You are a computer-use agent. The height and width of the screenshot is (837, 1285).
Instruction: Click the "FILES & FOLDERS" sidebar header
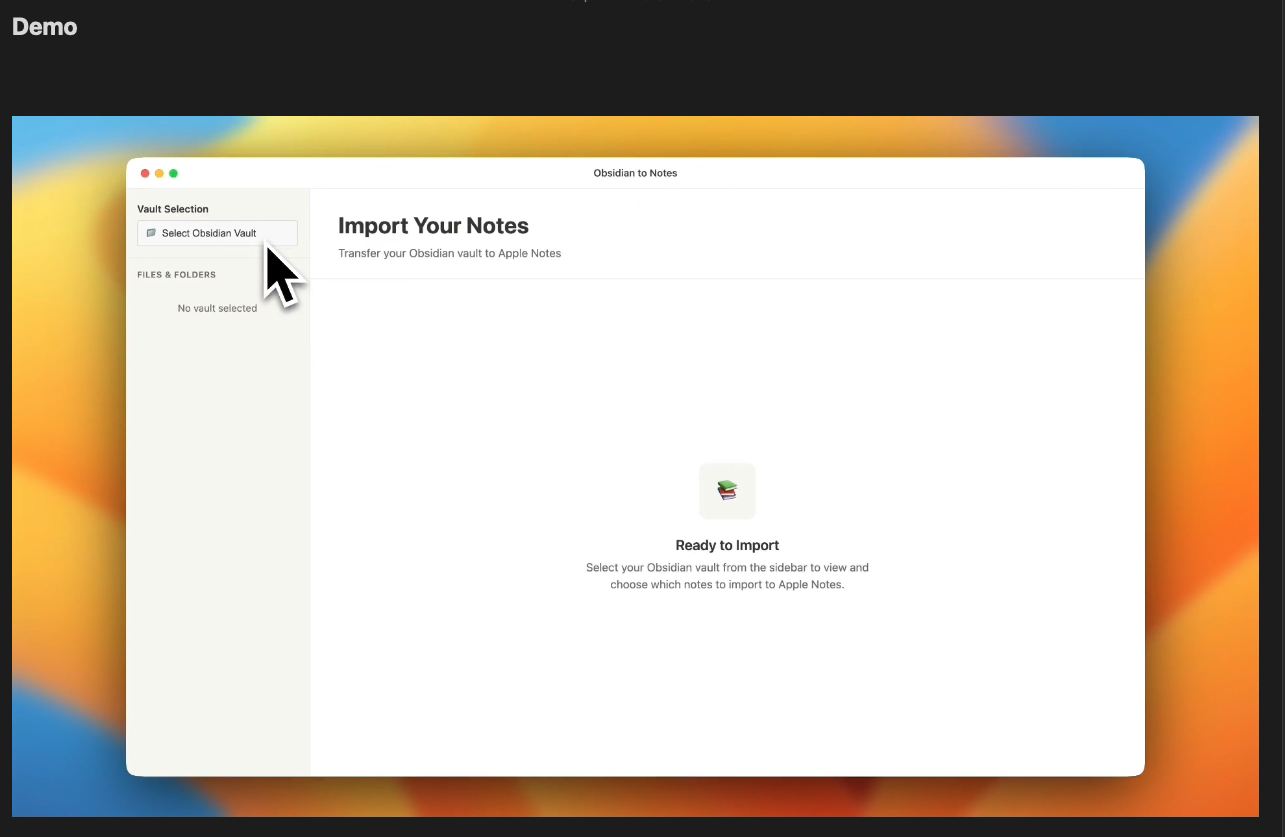(x=176, y=274)
